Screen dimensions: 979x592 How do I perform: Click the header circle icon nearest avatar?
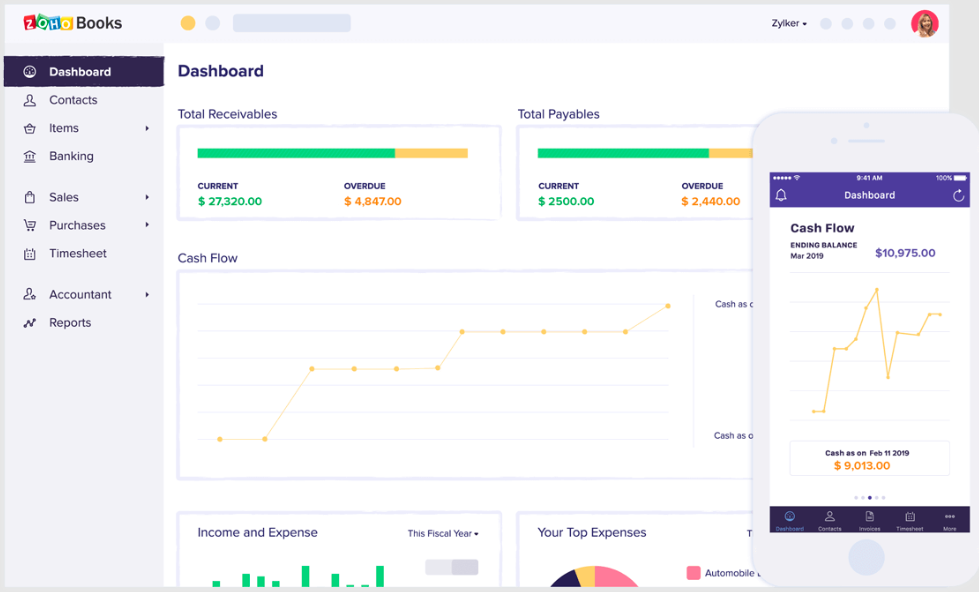pos(890,24)
